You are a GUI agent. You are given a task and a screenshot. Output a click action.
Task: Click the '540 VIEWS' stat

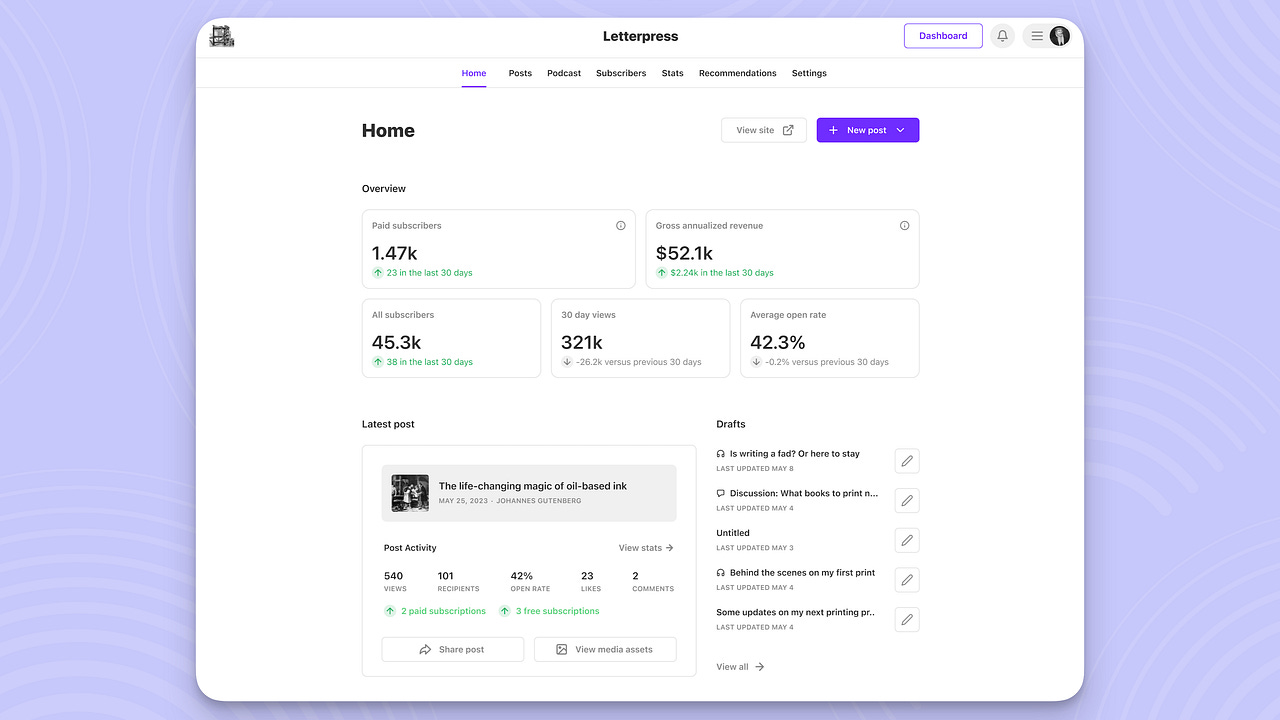pos(394,581)
